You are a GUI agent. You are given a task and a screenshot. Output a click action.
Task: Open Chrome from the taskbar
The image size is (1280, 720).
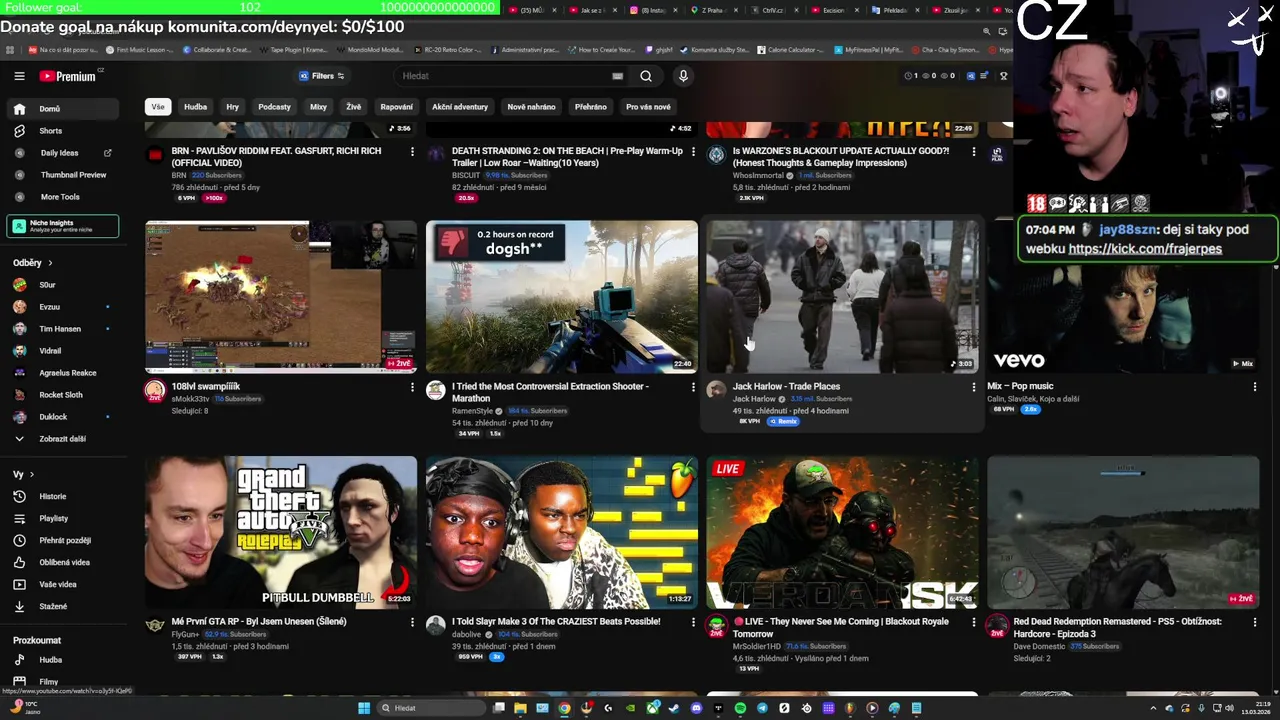point(564,708)
